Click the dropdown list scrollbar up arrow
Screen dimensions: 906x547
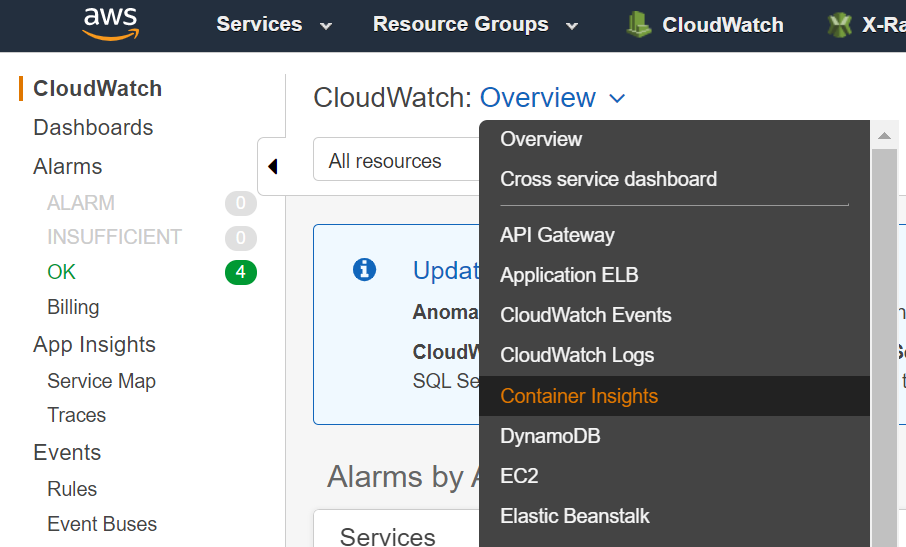click(x=884, y=136)
